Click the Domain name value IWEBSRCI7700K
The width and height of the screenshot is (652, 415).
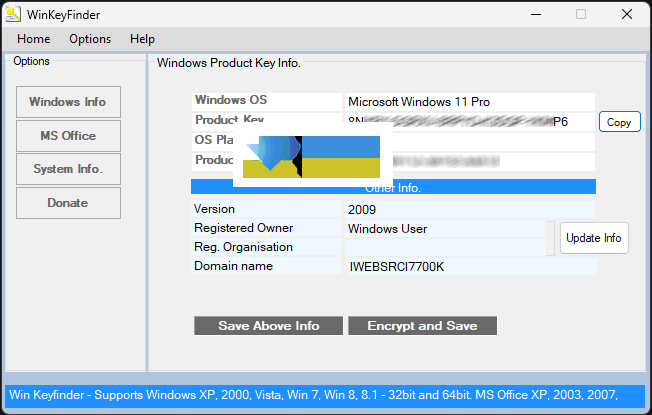(472, 267)
